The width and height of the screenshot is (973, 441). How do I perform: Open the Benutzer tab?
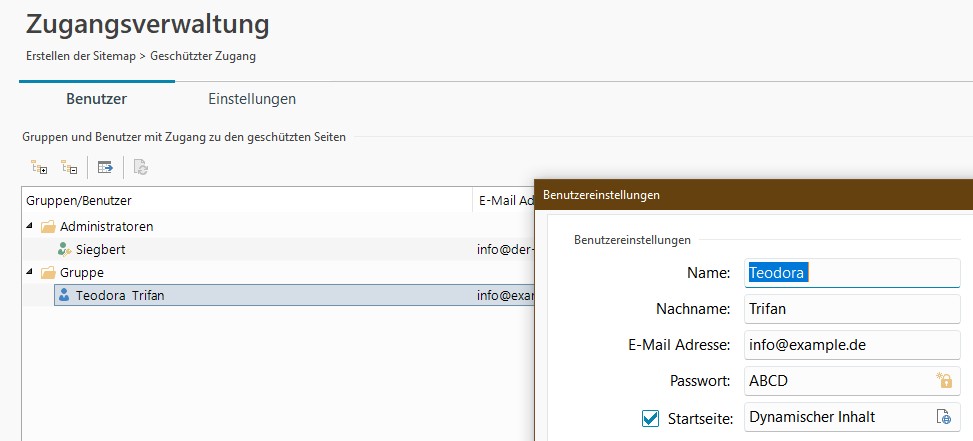click(96, 99)
